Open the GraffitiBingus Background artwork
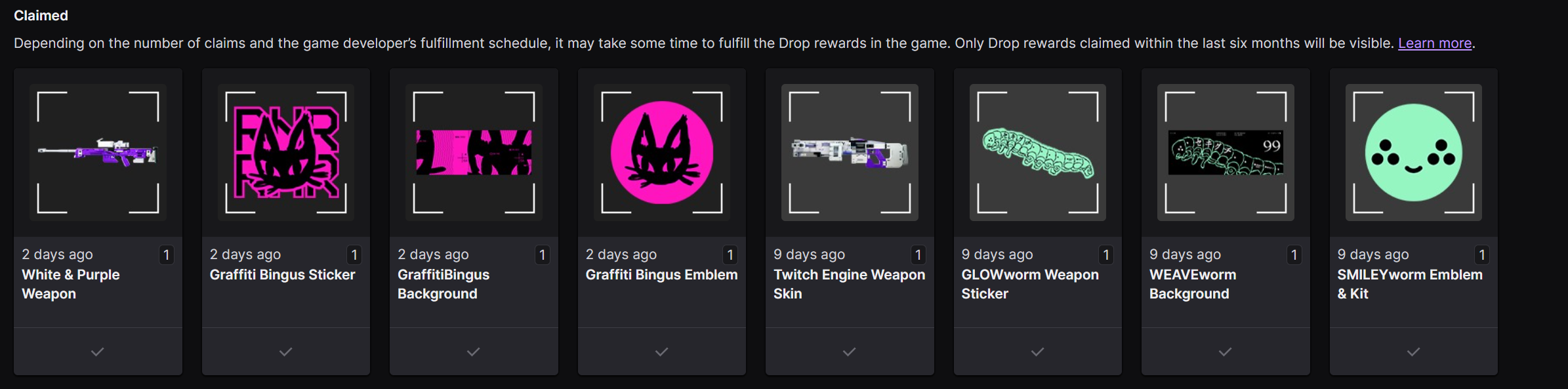This screenshot has width=1568, height=389. point(474,152)
